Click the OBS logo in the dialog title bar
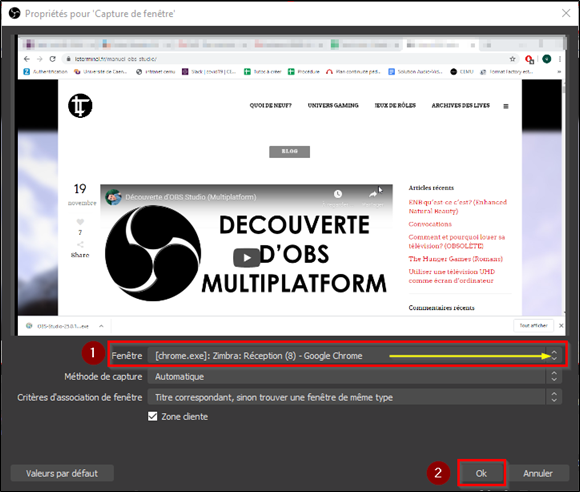This screenshot has width=580, height=492. click(14, 13)
